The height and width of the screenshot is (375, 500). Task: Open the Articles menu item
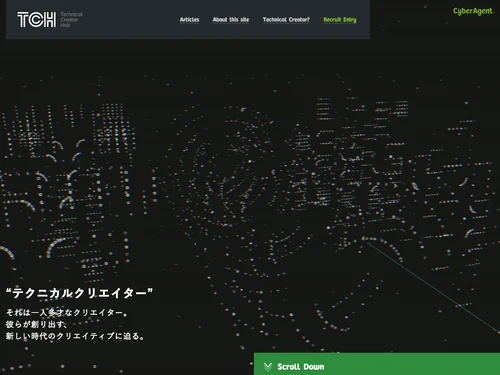189,20
